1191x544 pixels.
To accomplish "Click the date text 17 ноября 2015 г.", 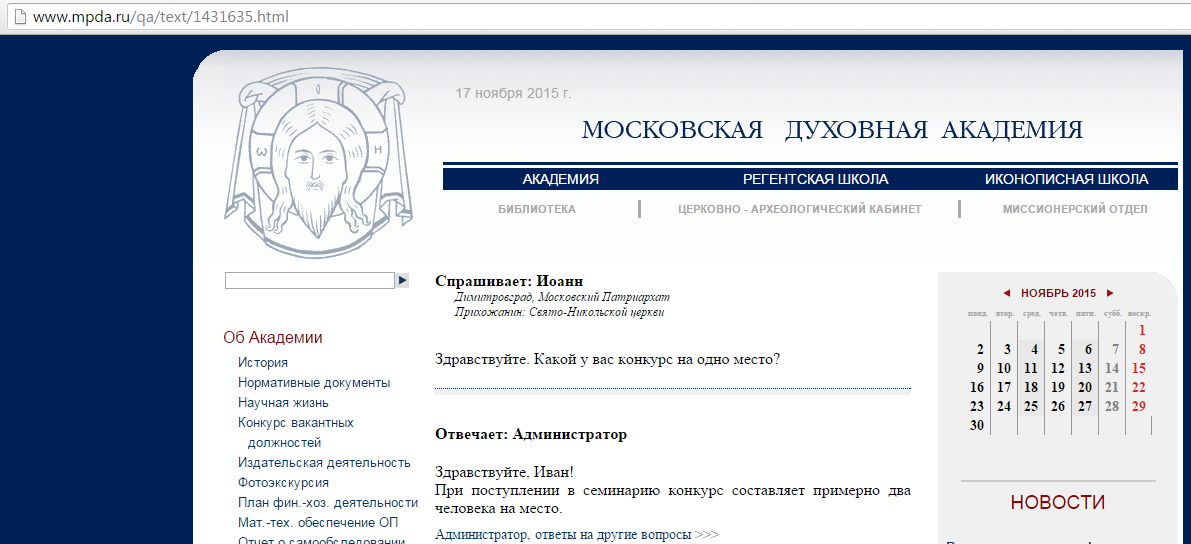I will coord(513,93).
